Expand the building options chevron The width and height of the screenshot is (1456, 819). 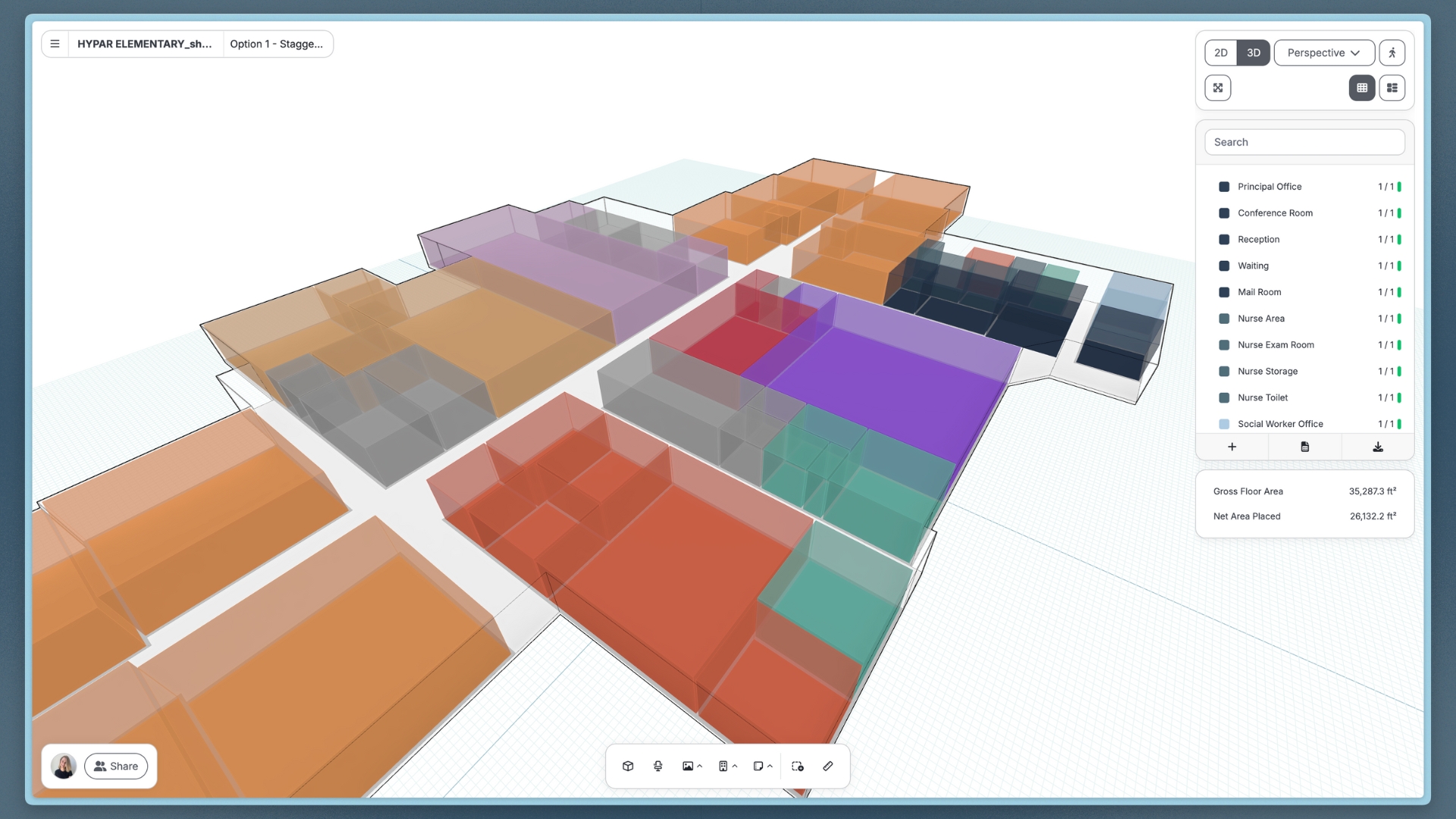[735, 766]
